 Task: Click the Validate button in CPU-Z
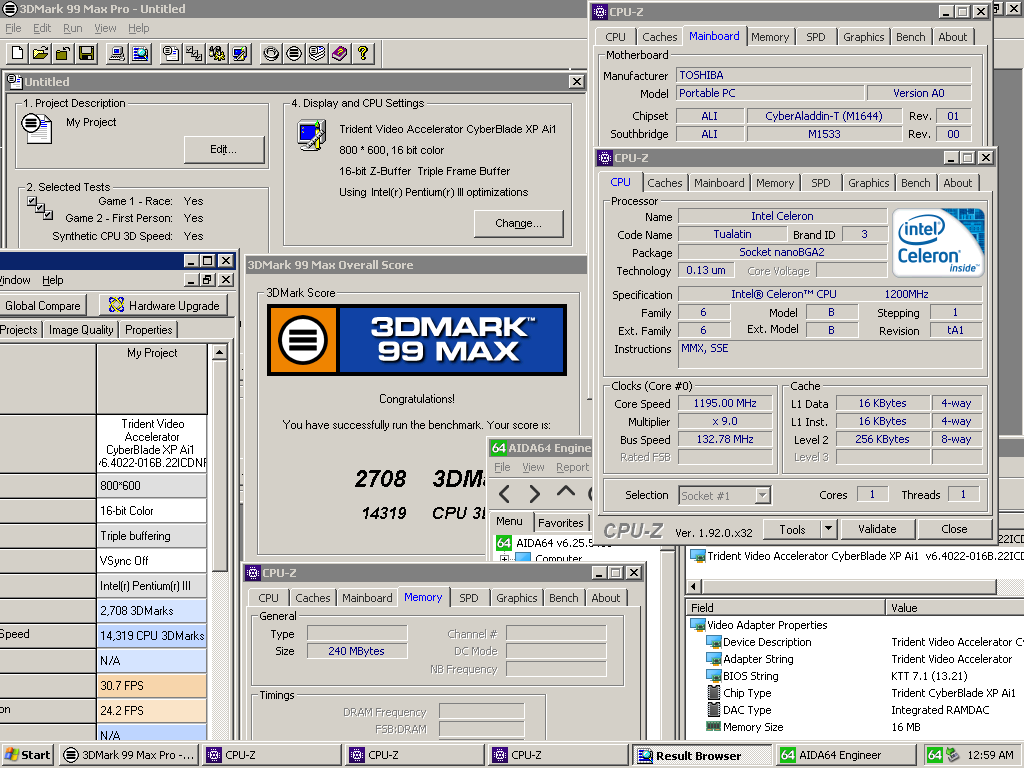click(x=877, y=529)
